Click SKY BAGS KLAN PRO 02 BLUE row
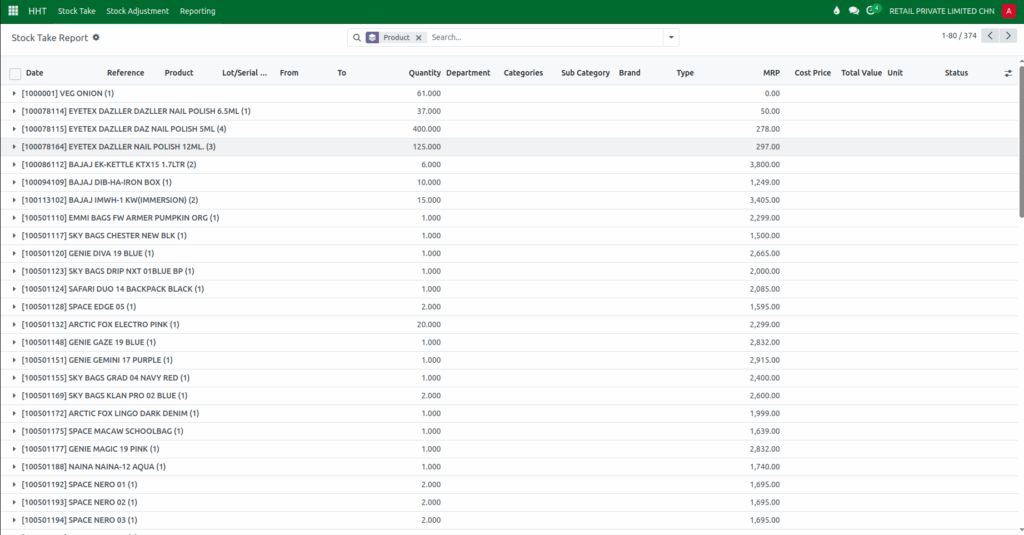1024x535 pixels. [x=509, y=395]
